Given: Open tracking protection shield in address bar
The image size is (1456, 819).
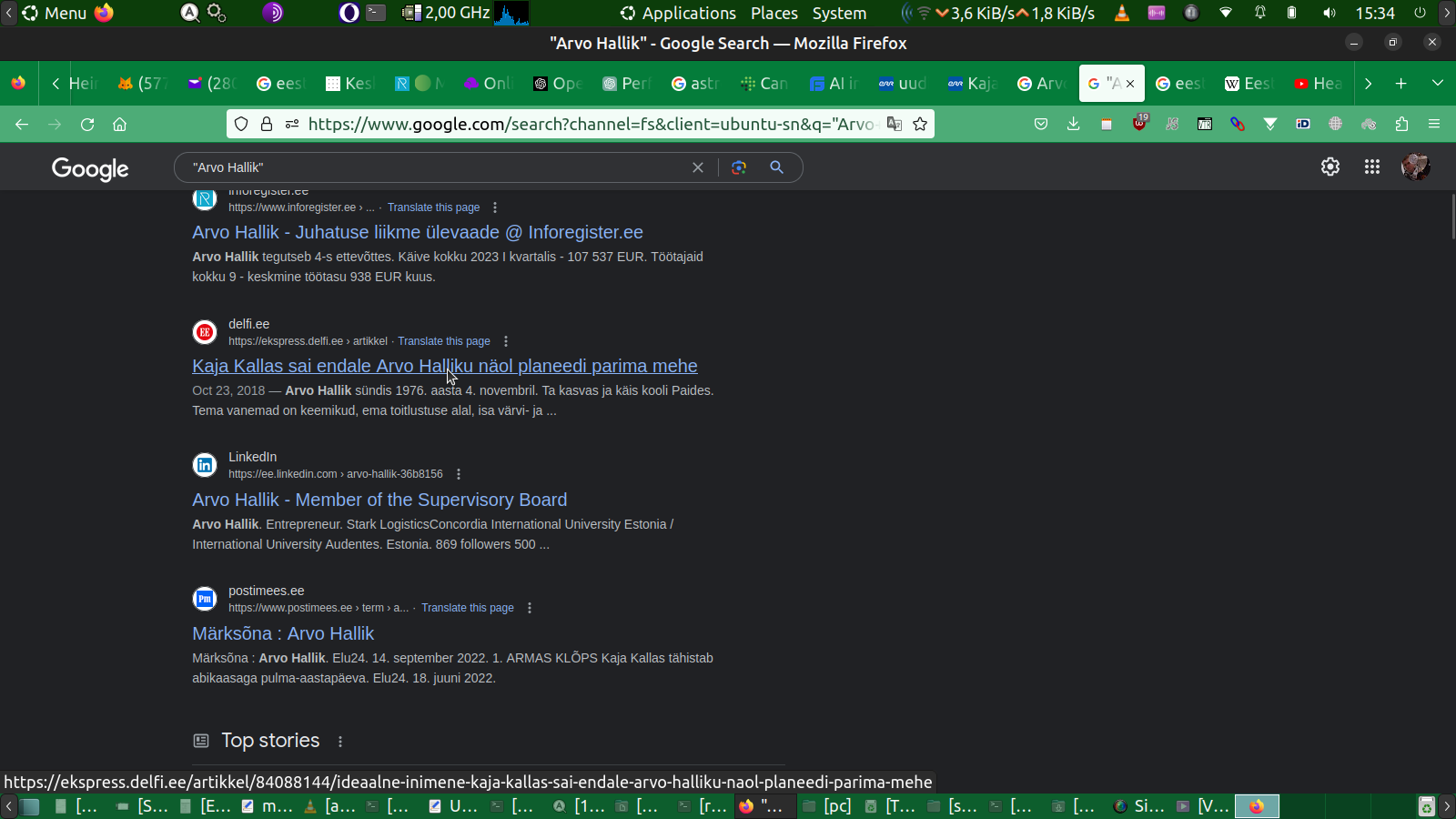Looking at the screenshot, I should (241, 124).
